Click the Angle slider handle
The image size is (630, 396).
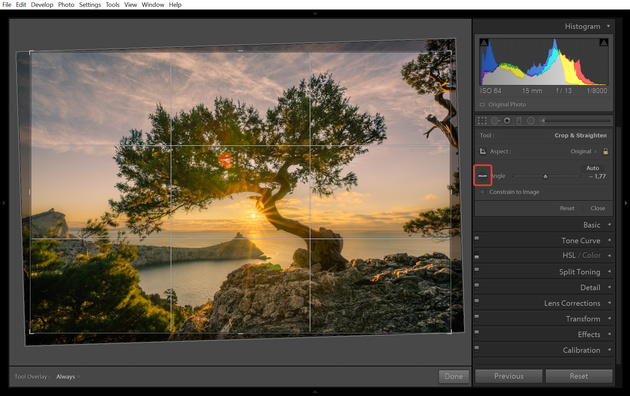tap(545, 176)
